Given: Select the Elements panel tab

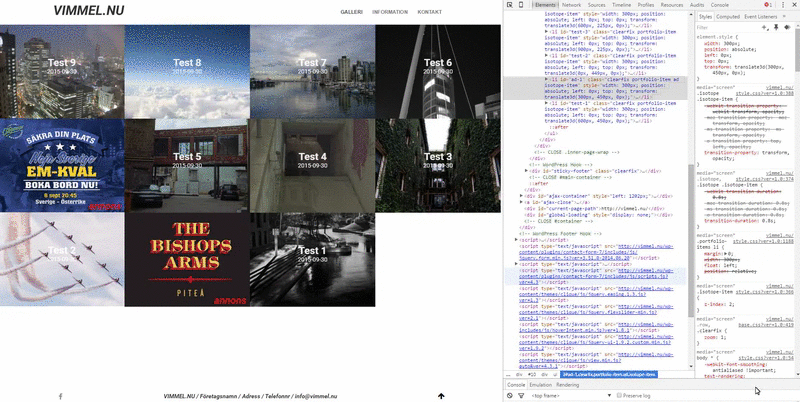Looking at the screenshot, I should pos(545,5).
